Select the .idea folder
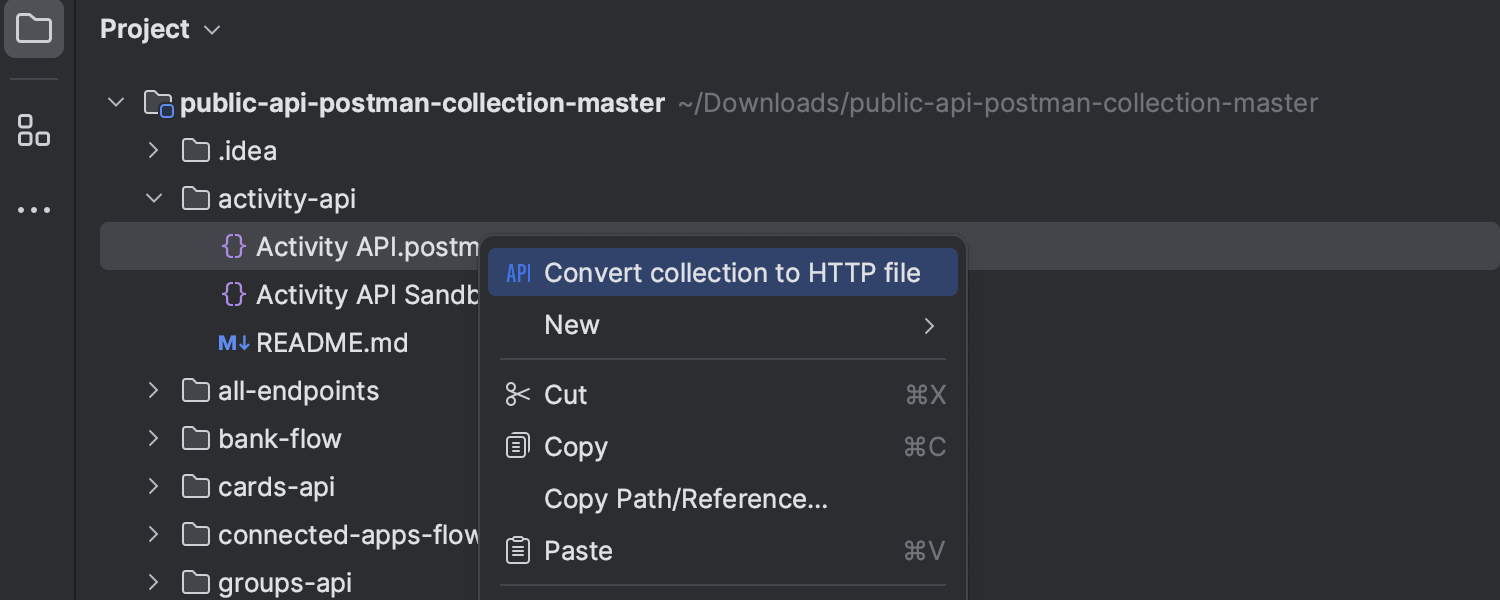The width and height of the screenshot is (1500, 600). point(247,151)
